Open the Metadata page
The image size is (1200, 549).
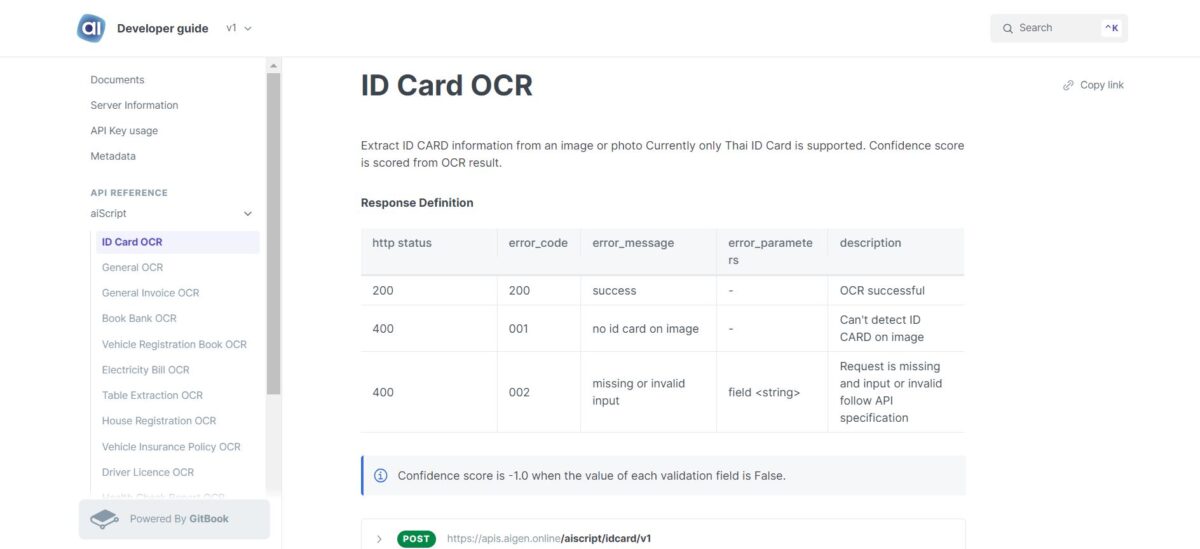click(x=113, y=156)
